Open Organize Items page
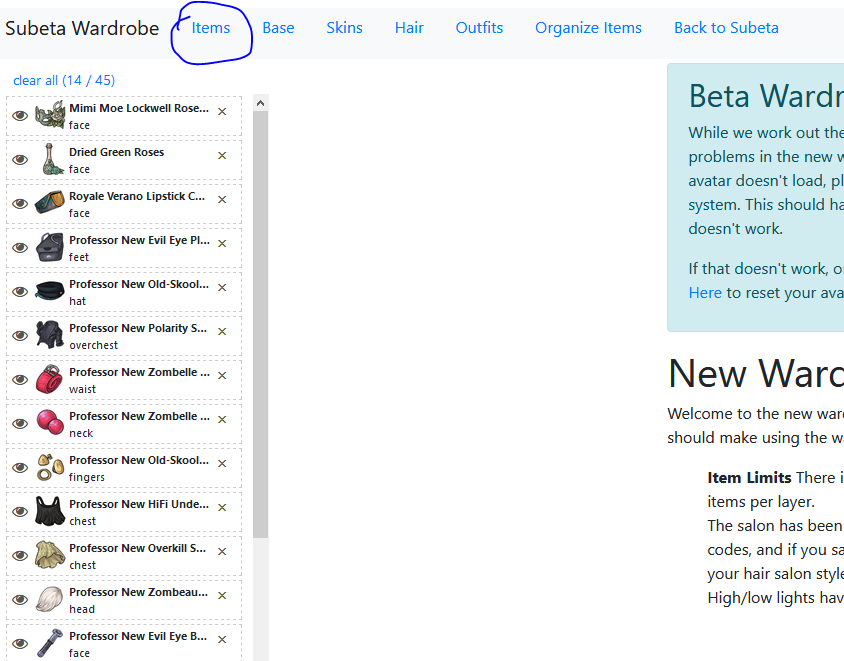 (588, 28)
